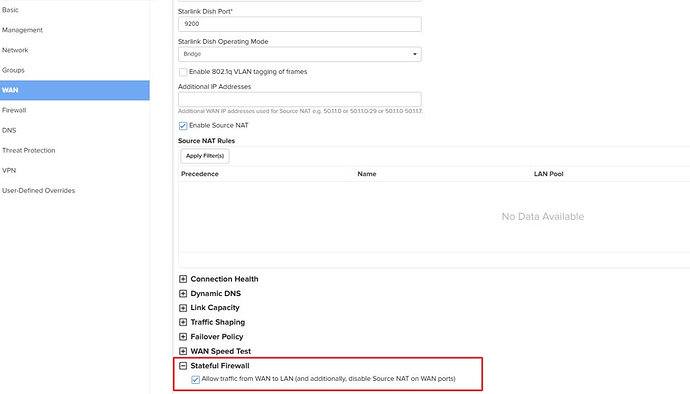Expand the Failover Policy section
690x394 pixels.
183,337
